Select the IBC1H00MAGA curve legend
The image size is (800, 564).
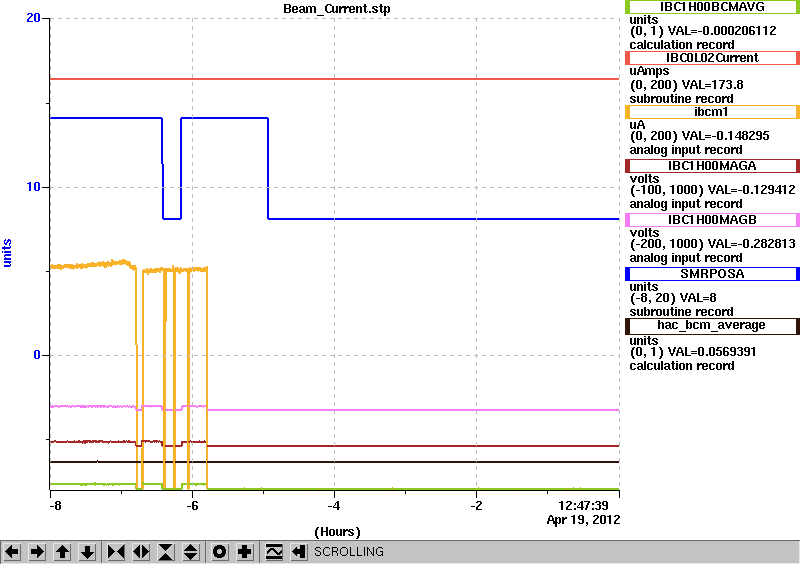click(712, 166)
